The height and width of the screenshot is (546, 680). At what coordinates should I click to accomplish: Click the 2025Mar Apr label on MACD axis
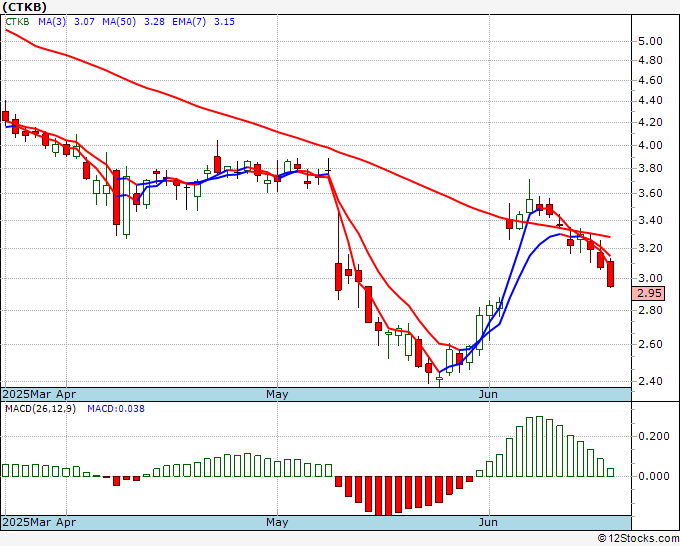[x=39, y=522]
